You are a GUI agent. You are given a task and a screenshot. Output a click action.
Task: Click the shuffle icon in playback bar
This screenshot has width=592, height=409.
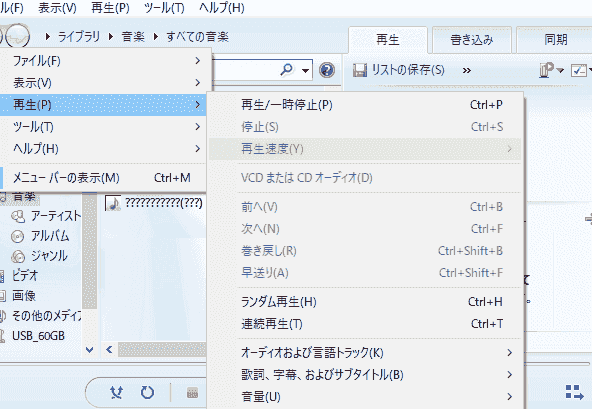[x=117, y=393]
